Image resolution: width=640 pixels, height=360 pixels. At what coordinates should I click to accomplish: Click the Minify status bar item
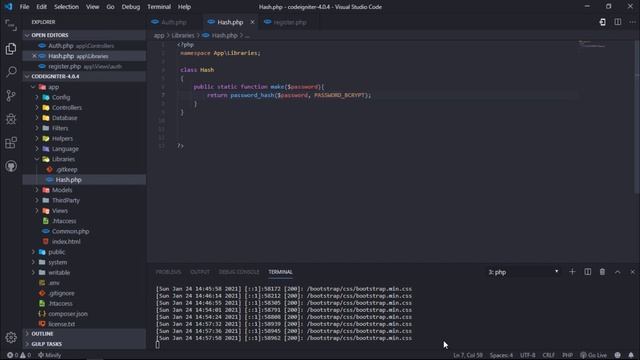(49, 355)
